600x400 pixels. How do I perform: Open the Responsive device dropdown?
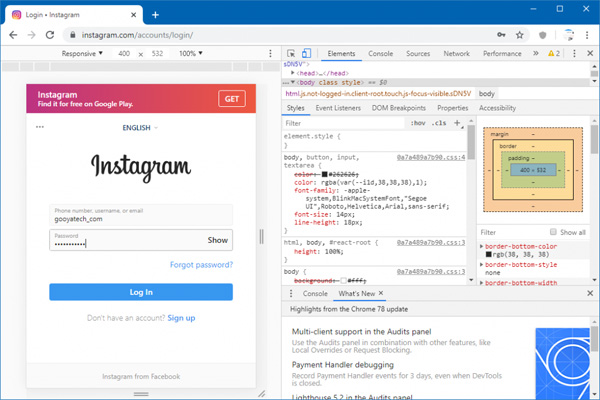point(82,53)
